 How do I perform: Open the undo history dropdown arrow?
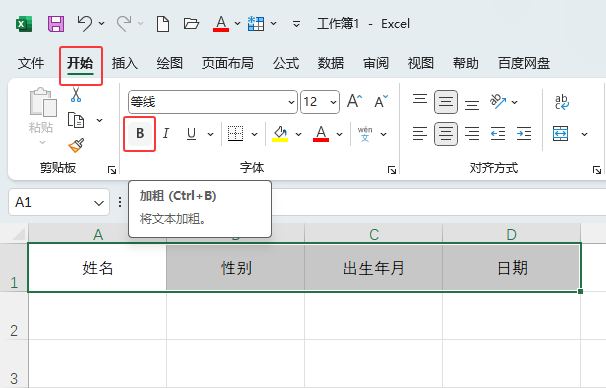click(102, 24)
